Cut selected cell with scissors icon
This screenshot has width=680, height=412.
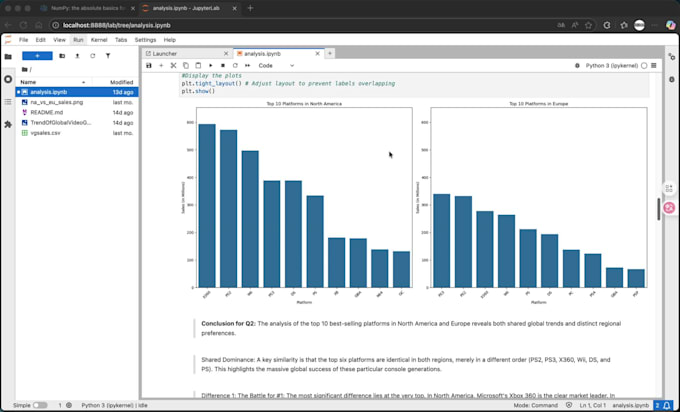point(173,65)
